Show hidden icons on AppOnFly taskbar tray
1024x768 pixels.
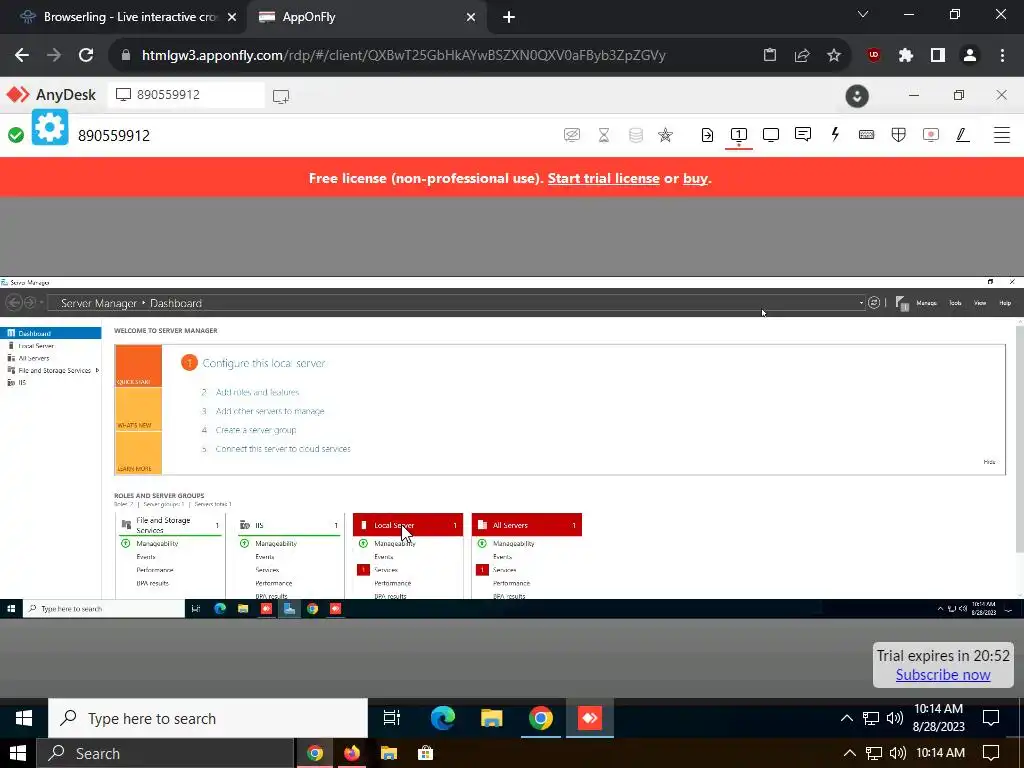[x=846, y=718]
